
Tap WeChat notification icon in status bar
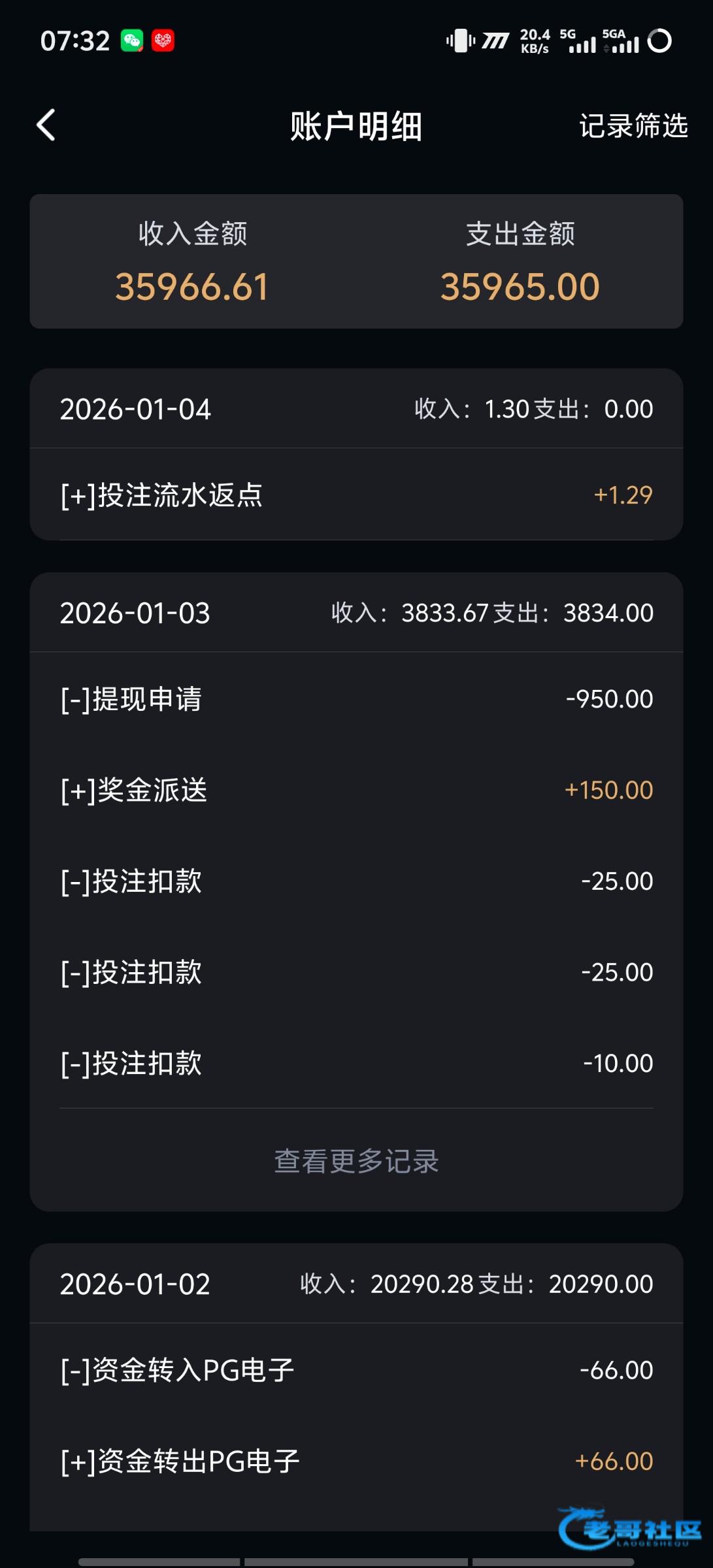[x=132, y=41]
